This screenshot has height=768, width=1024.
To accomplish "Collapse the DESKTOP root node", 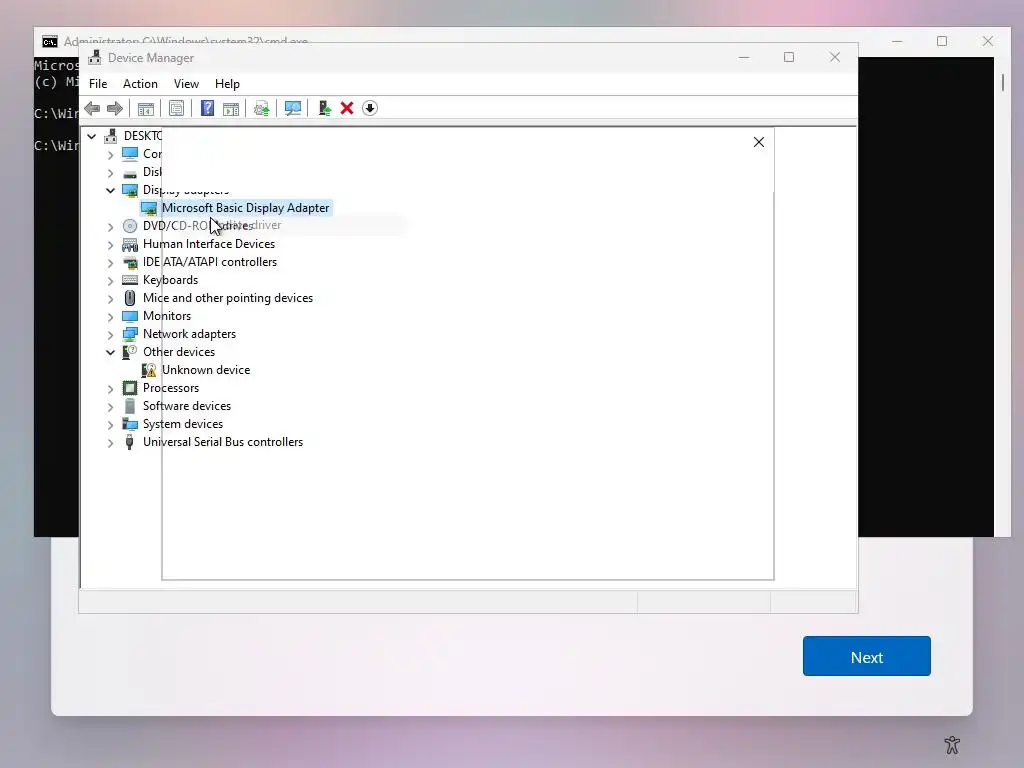I will pos(91,136).
